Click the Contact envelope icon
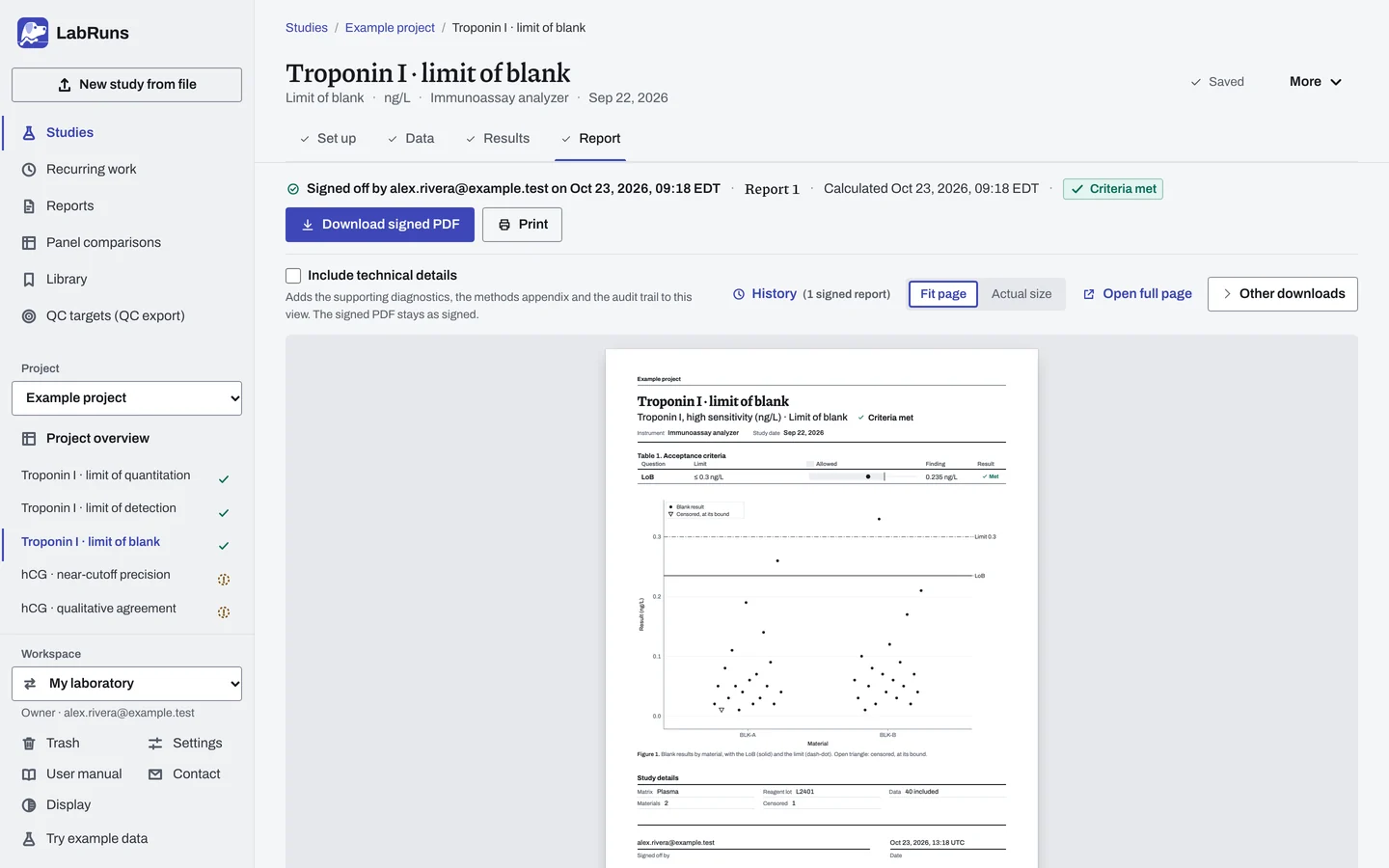Viewport: 1389px width, 868px height. (155, 774)
